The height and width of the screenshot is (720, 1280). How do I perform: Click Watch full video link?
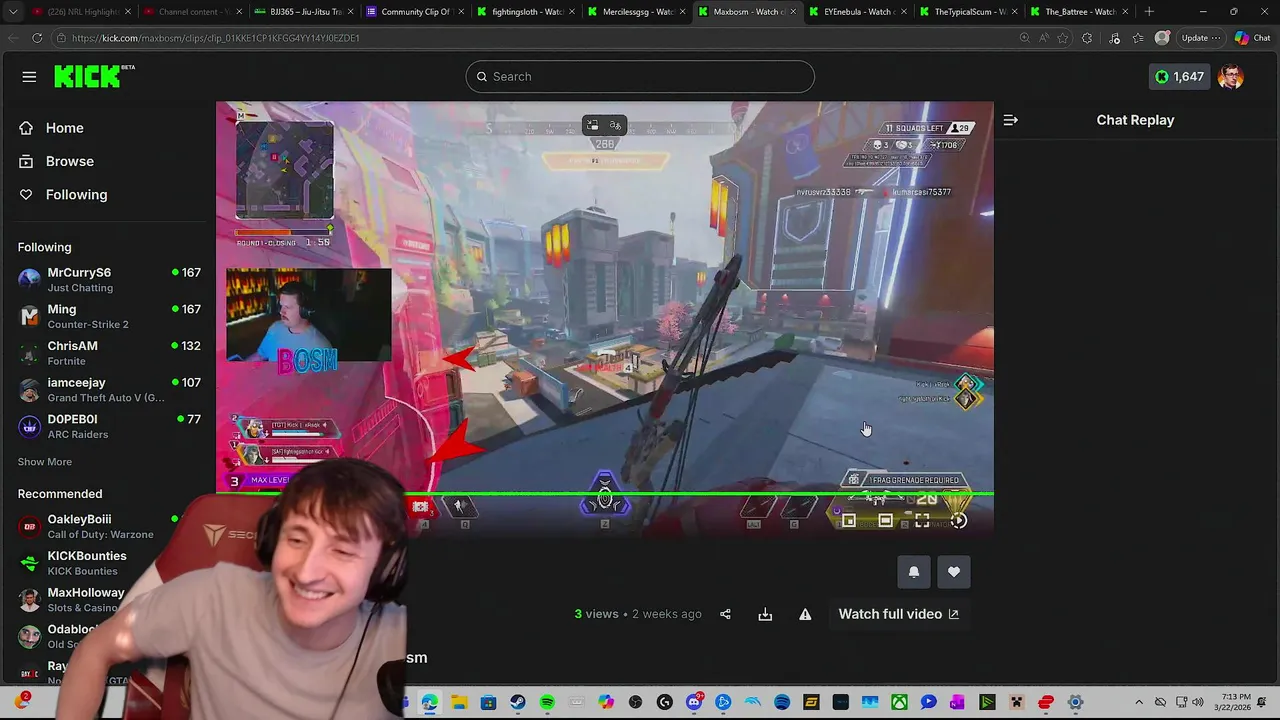pos(898,614)
